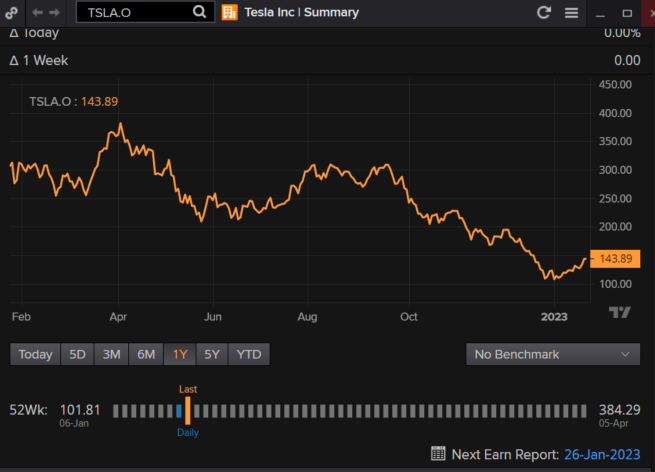Select the 5D time range
The image size is (655, 472).
[77, 354]
